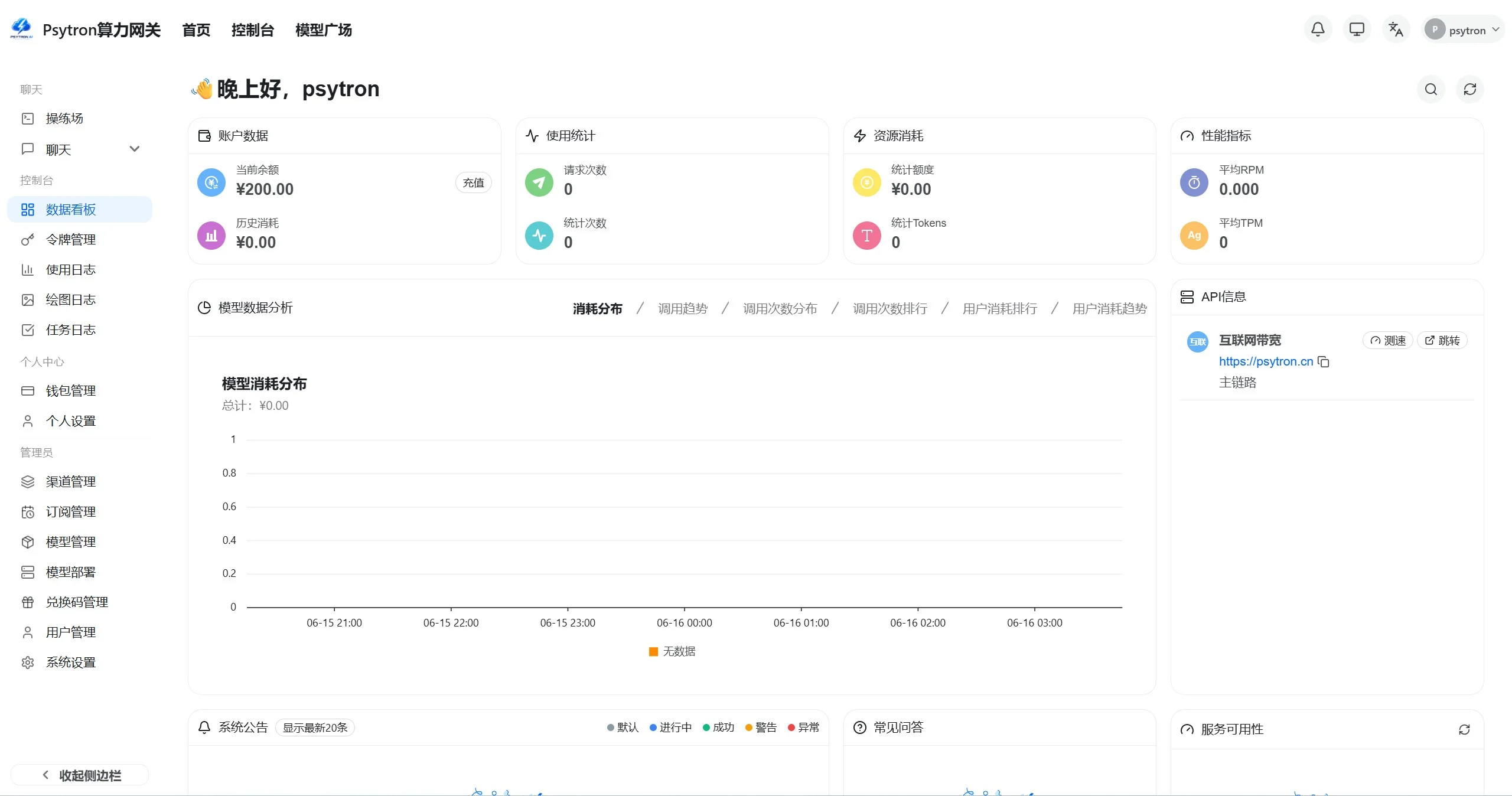This screenshot has height=796, width=1512.
Task: Click the 主链路 label
Action: pyautogui.click(x=1238, y=383)
